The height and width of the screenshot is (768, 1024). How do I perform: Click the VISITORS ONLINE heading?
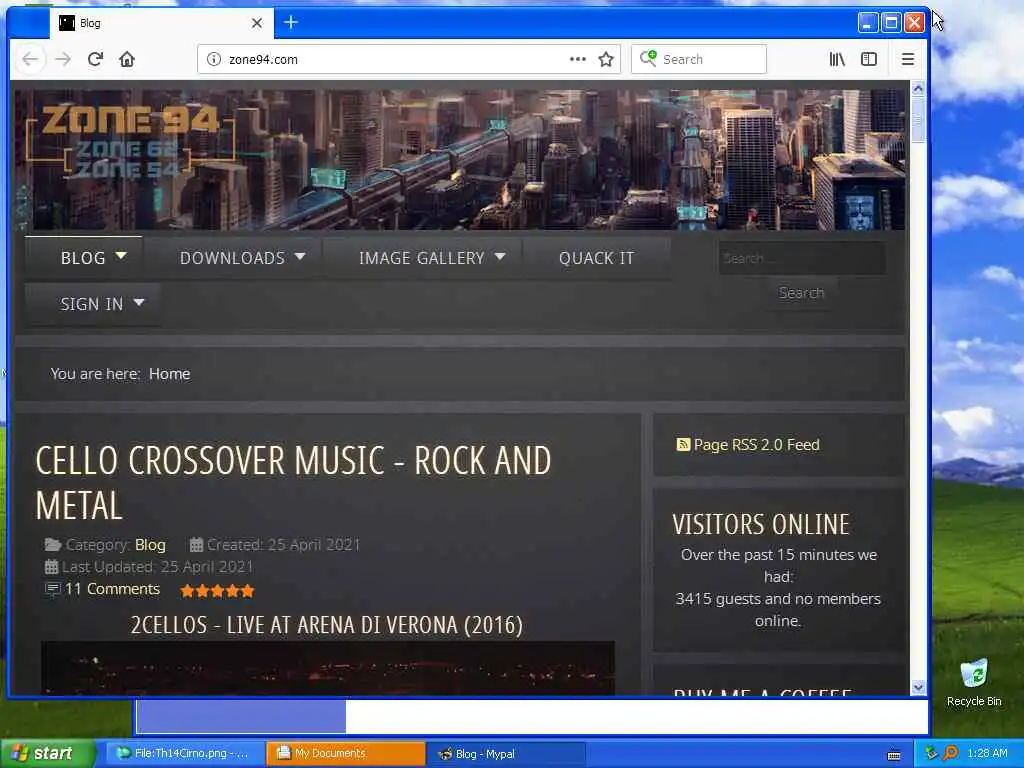761,524
